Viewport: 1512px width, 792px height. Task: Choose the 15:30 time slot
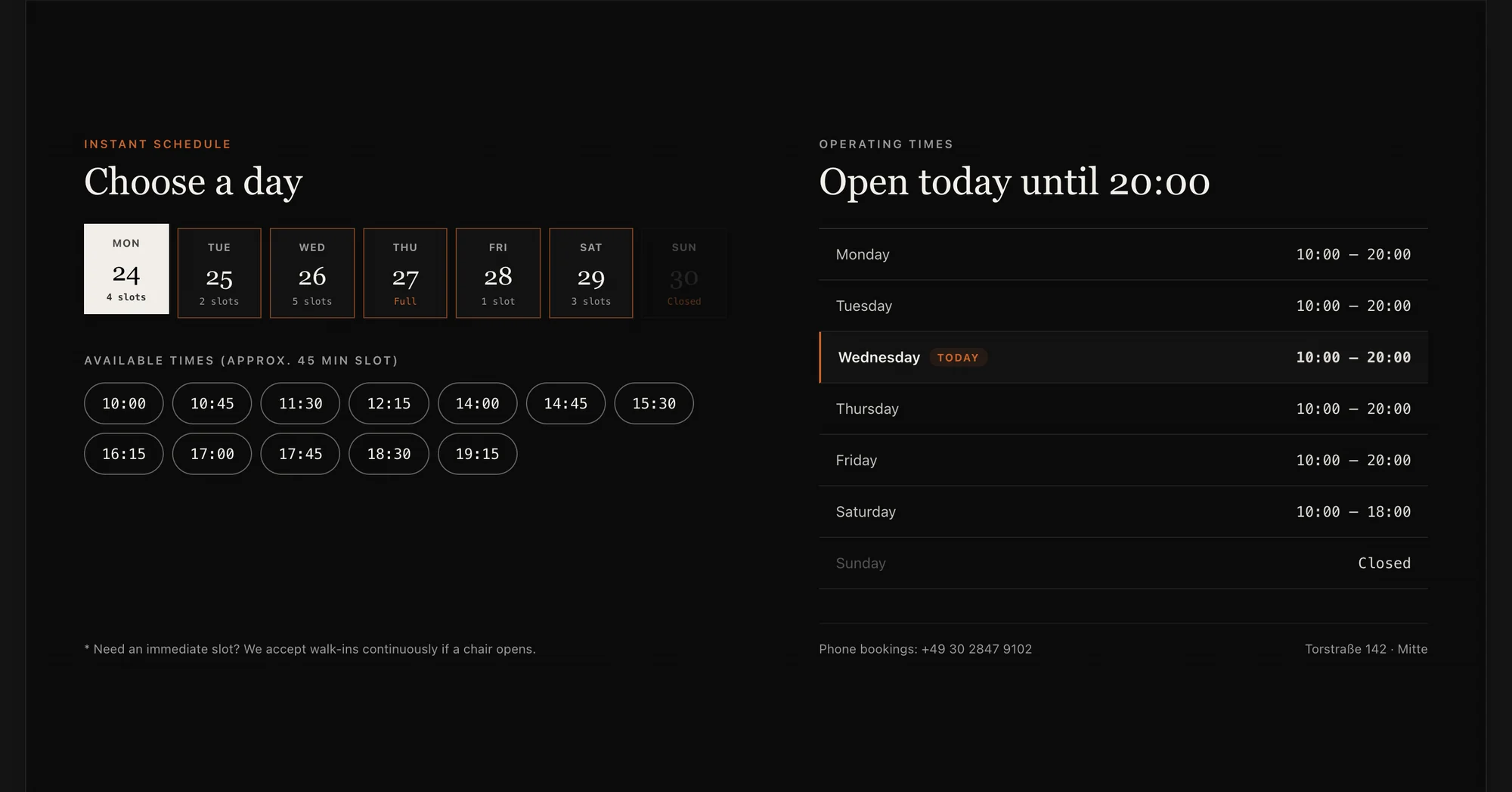coord(654,403)
